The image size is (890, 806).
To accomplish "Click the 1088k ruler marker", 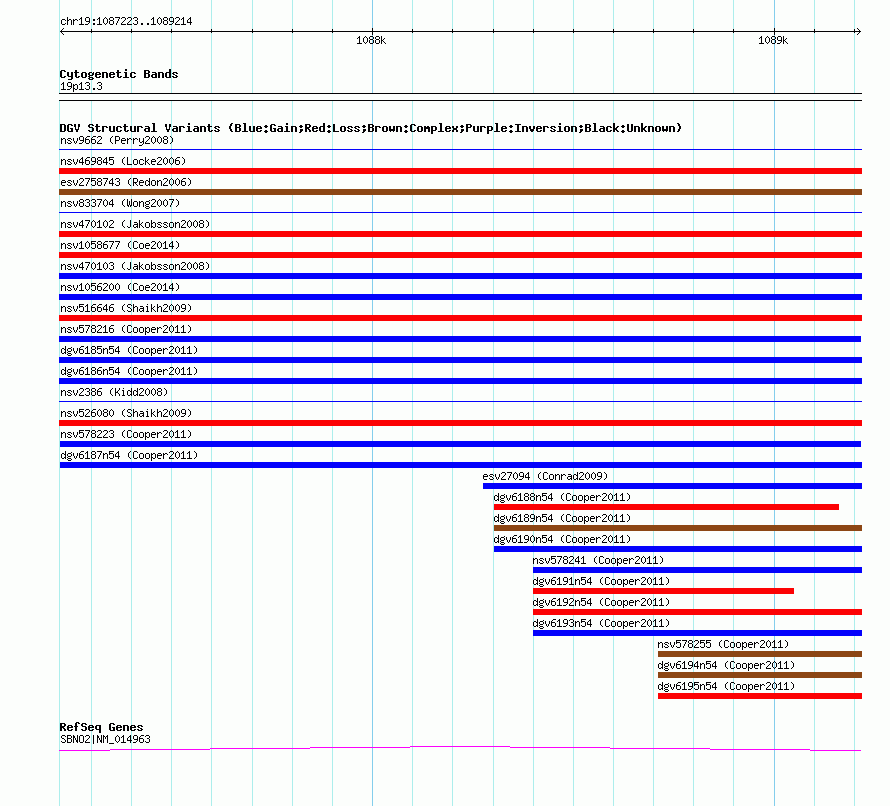I will click(371, 40).
